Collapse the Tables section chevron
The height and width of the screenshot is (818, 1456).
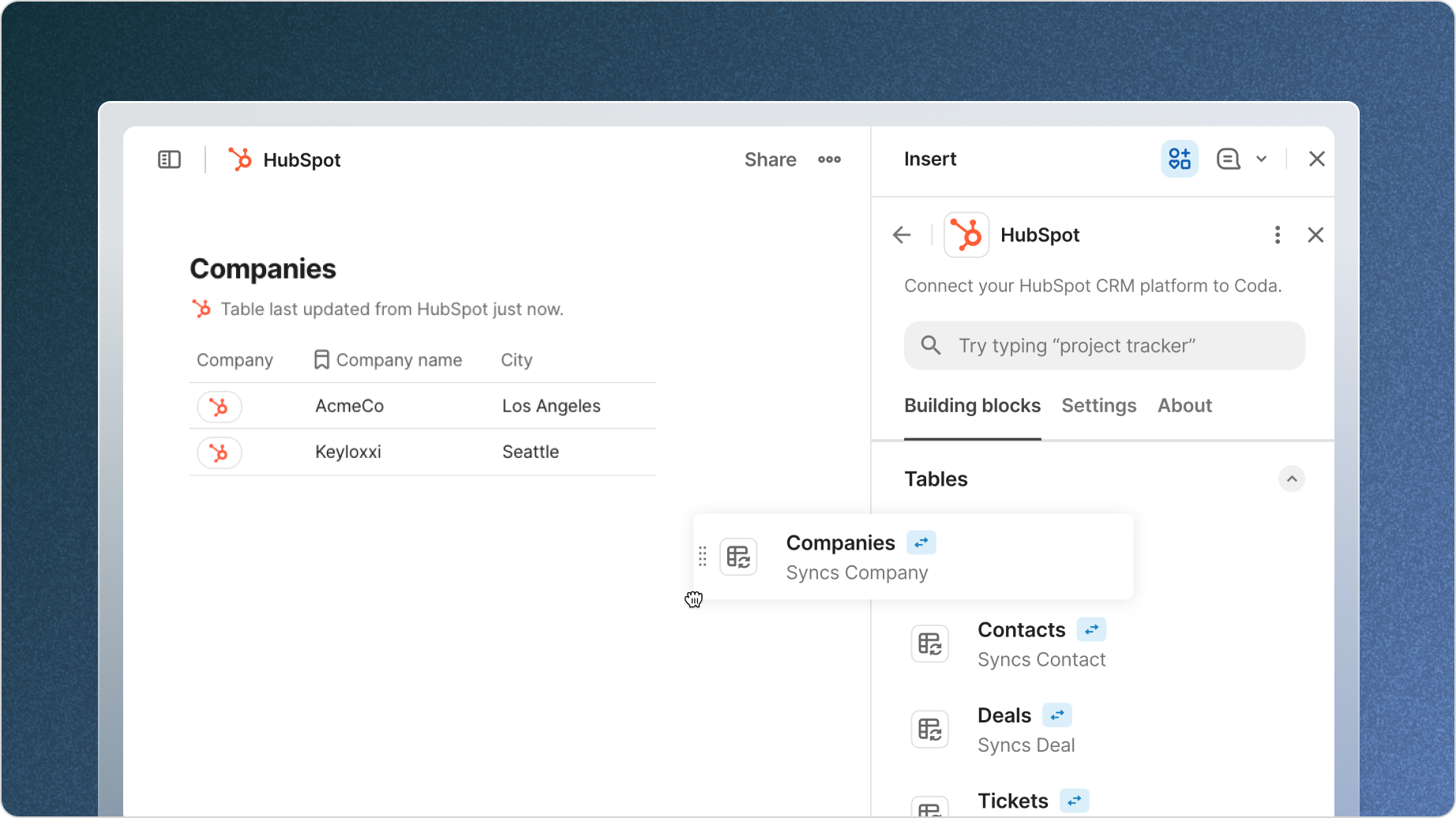pos(1292,478)
